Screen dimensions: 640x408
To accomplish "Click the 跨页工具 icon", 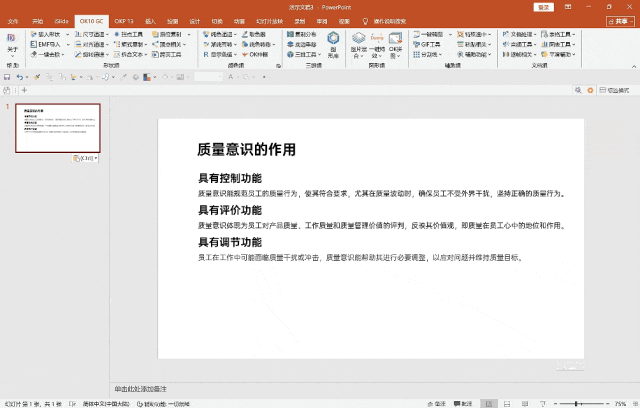I will [156, 54].
